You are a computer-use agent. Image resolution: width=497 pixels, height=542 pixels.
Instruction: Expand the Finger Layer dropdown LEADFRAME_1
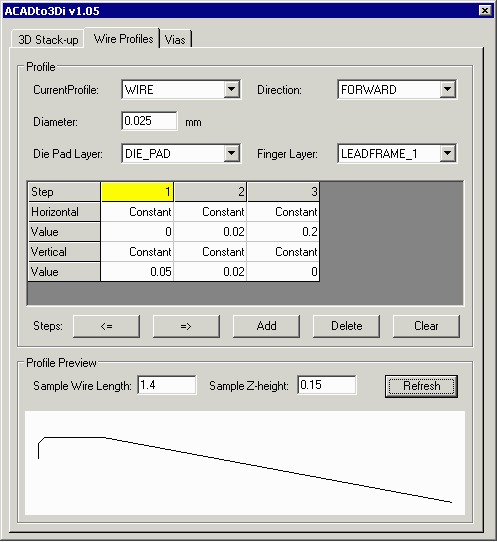(x=397, y=153)
